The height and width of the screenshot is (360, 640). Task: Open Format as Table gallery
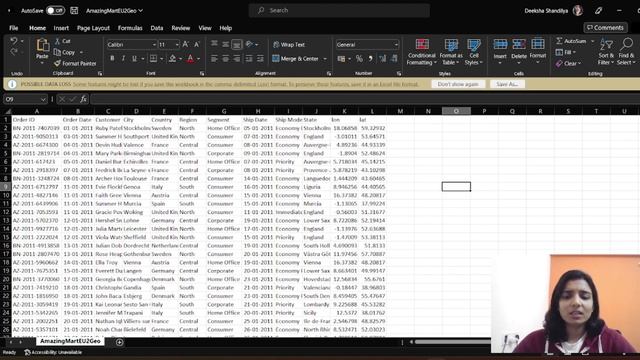click(451, 51)
